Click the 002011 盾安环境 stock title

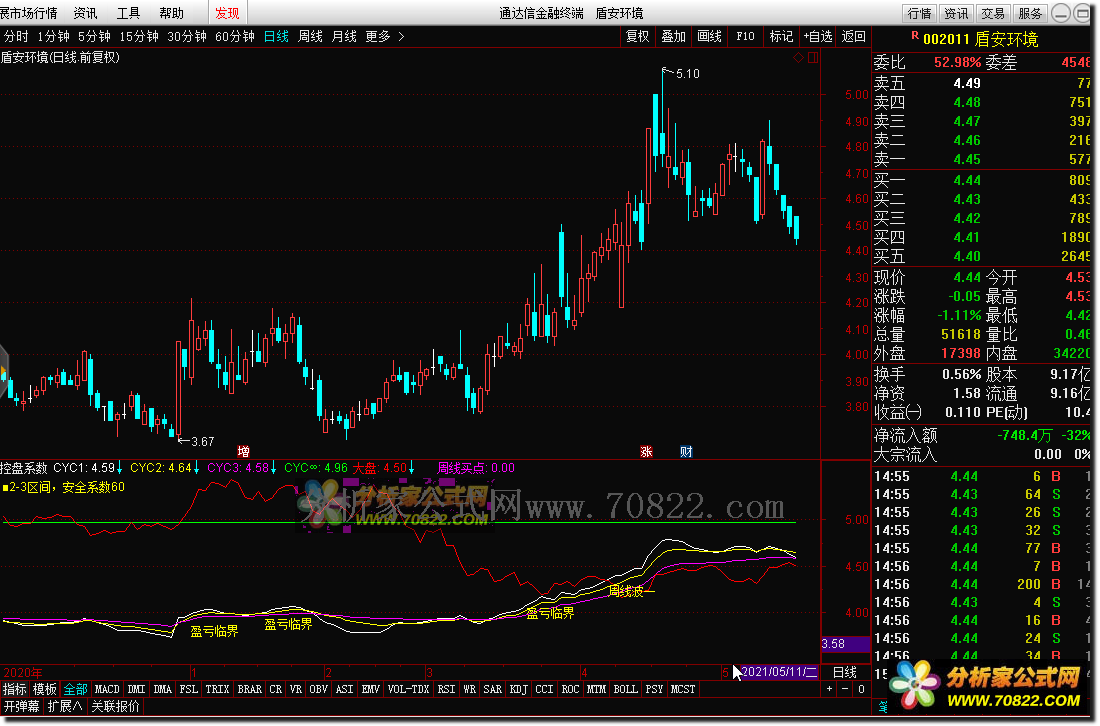(x=980, y=39)
